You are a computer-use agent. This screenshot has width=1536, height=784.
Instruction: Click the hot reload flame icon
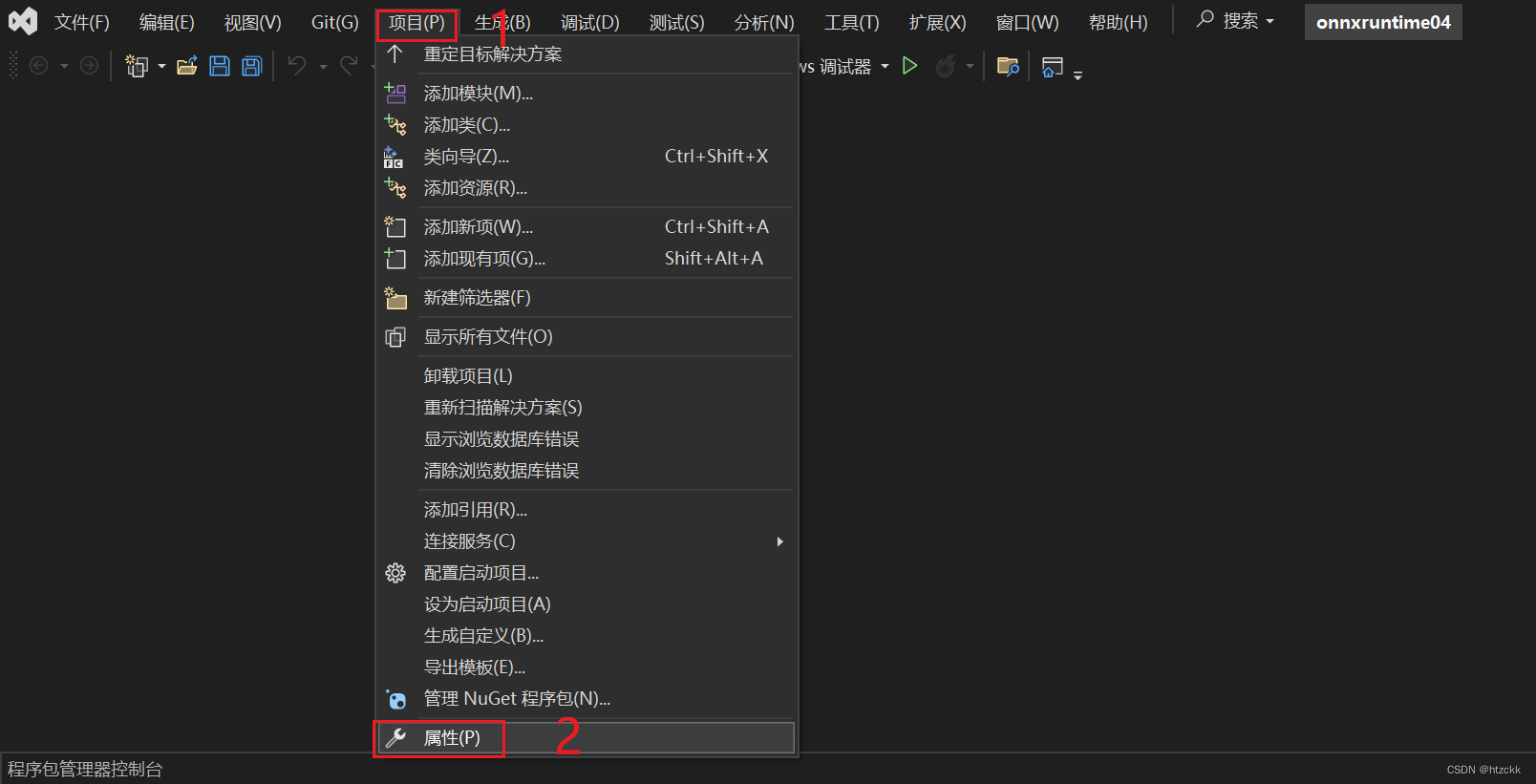point(946,66)
